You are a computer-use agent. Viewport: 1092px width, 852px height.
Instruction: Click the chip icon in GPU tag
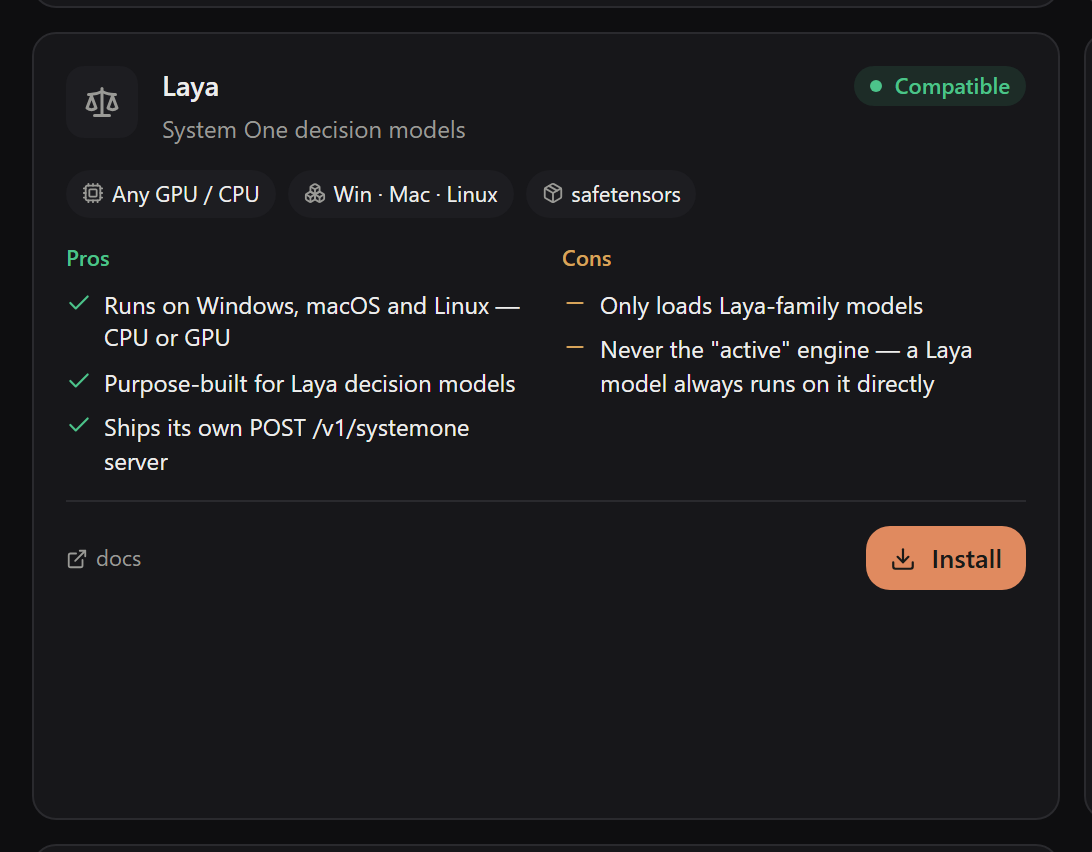93,193
